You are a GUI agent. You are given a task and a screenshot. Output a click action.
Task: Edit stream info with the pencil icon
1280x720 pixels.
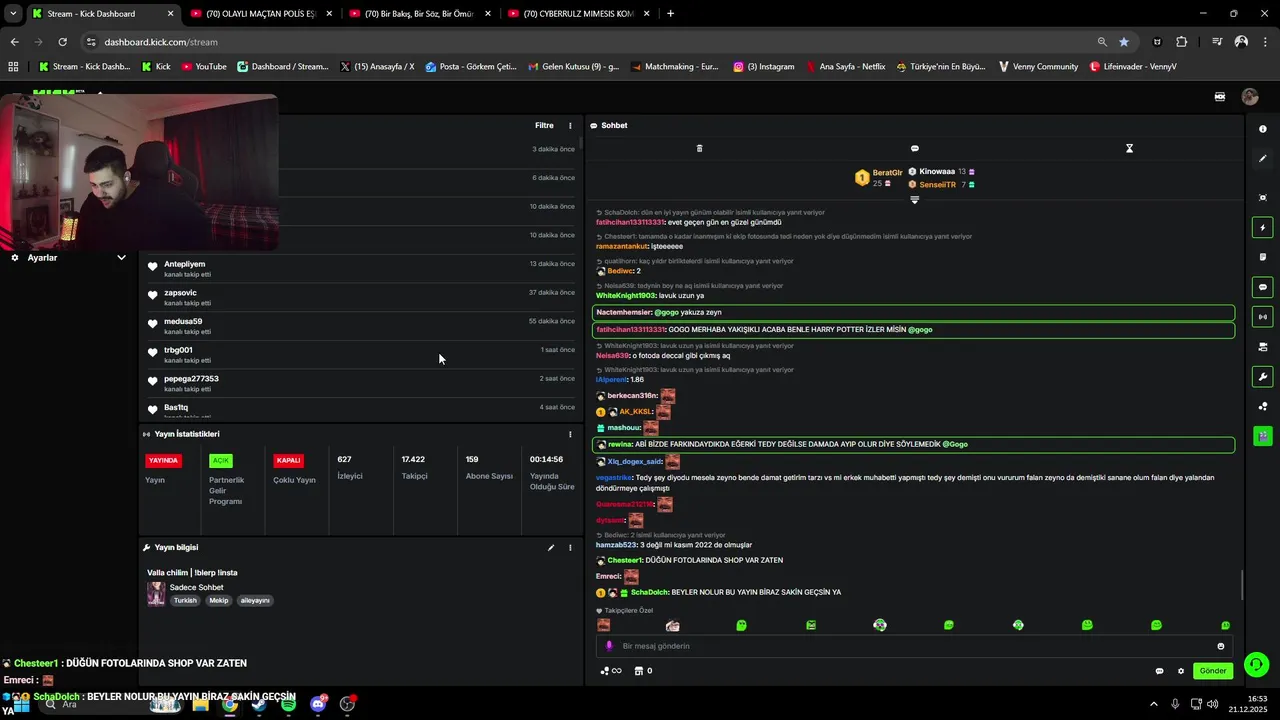tap(551, 548)
